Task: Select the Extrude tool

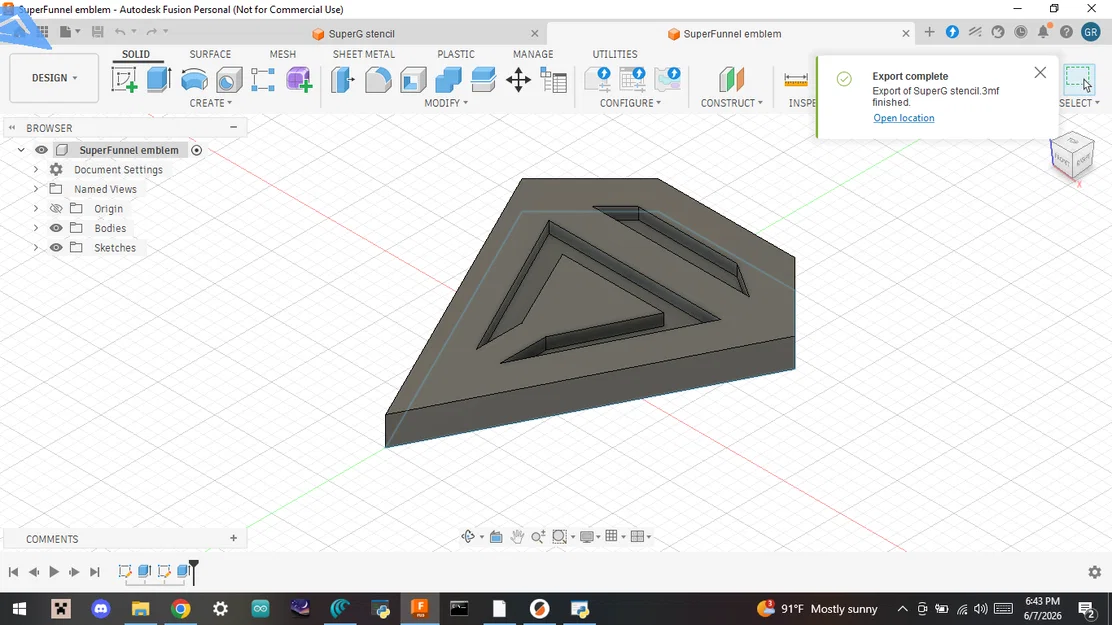Action: point(159,79)
